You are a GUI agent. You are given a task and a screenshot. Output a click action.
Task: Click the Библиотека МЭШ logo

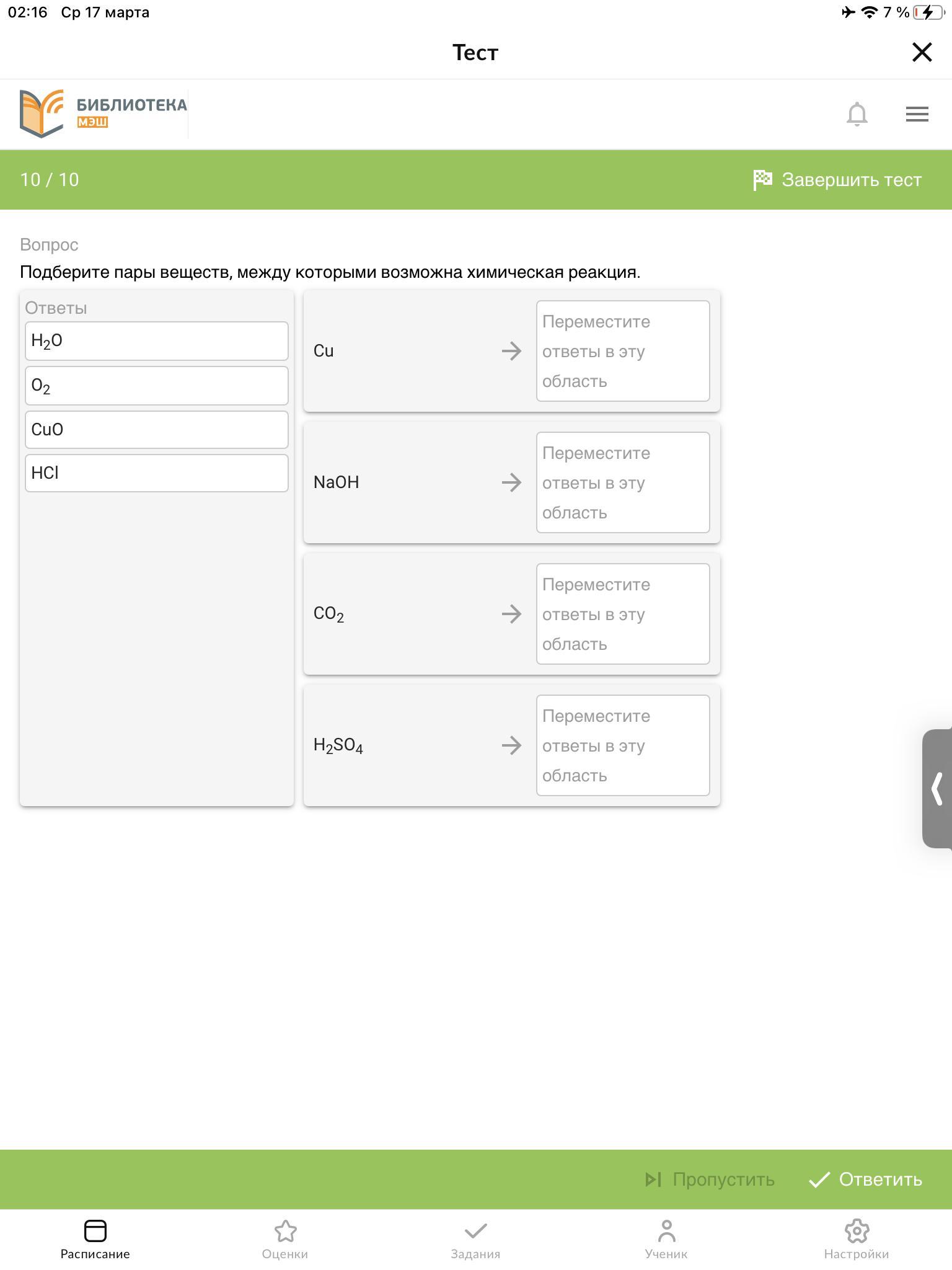(x=103, y=113)
